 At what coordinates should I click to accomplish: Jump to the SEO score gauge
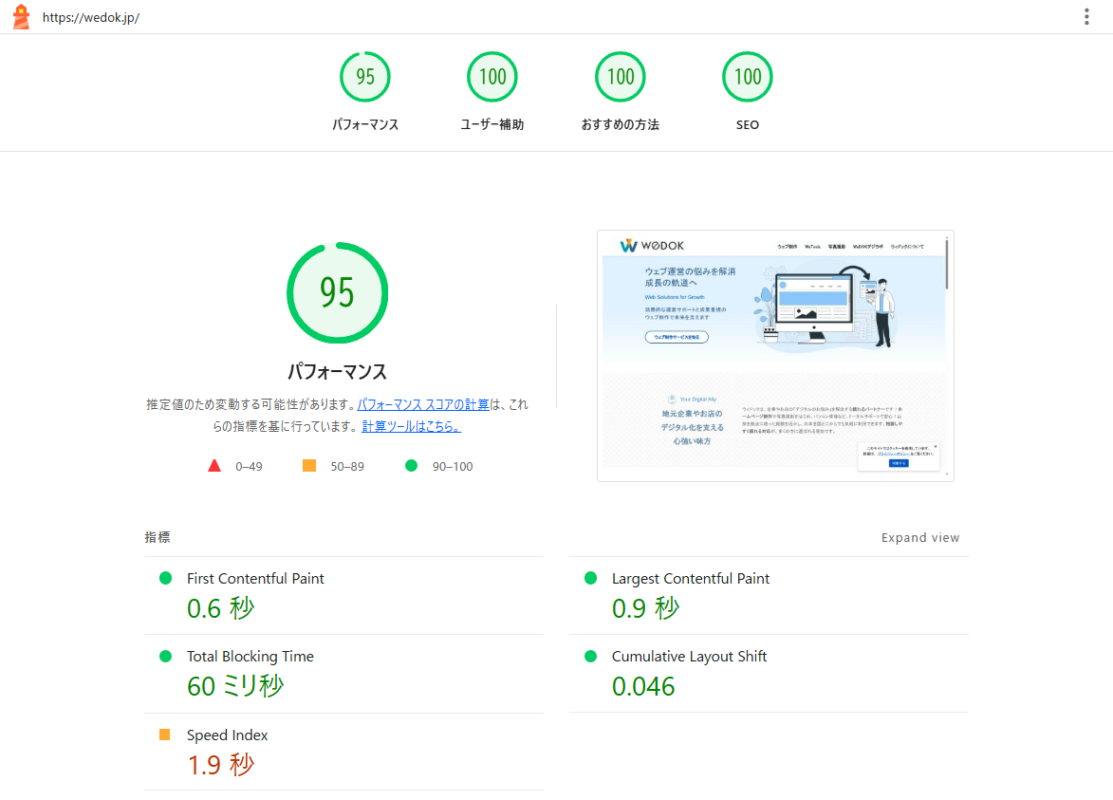pos(747,78)
